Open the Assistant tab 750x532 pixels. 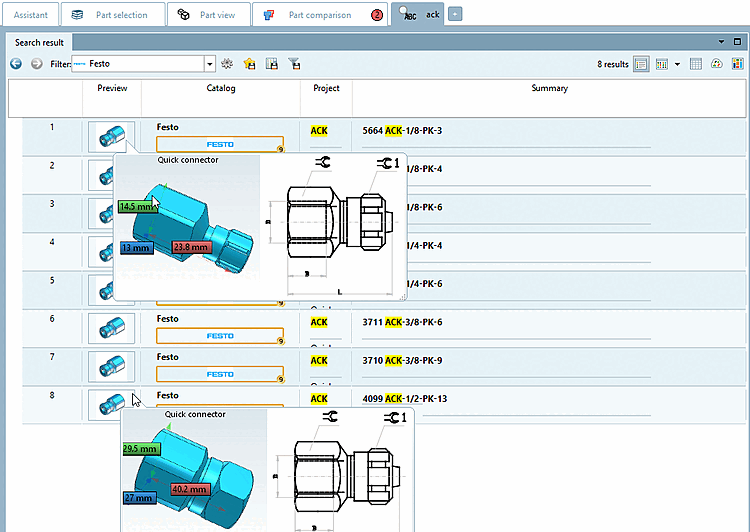(x=31, y=15)
